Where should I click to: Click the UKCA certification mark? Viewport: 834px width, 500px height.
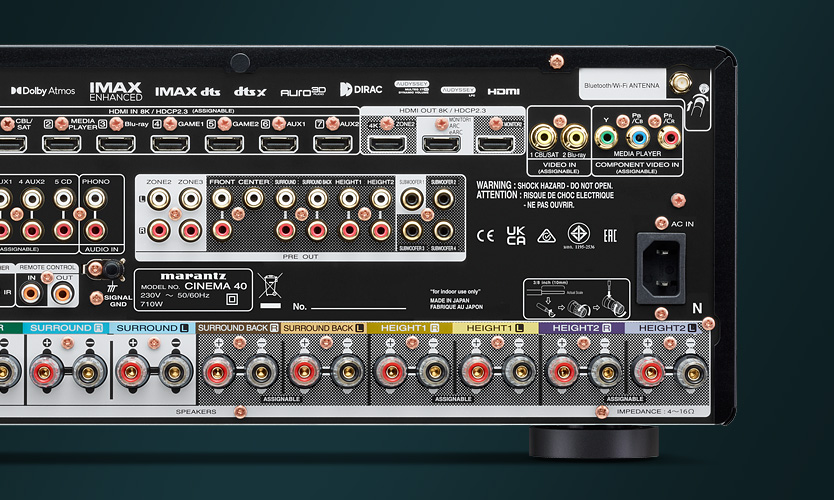tap(516, 236)
